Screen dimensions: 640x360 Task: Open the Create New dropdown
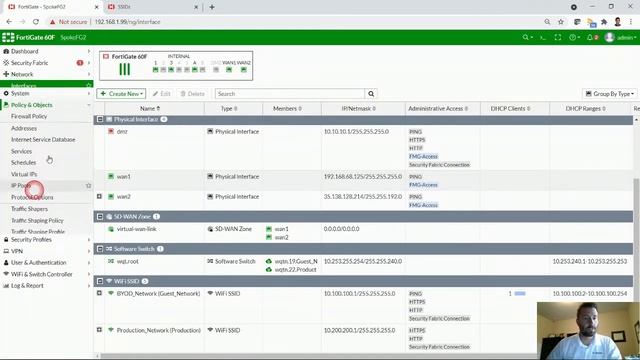coord(121,94)
